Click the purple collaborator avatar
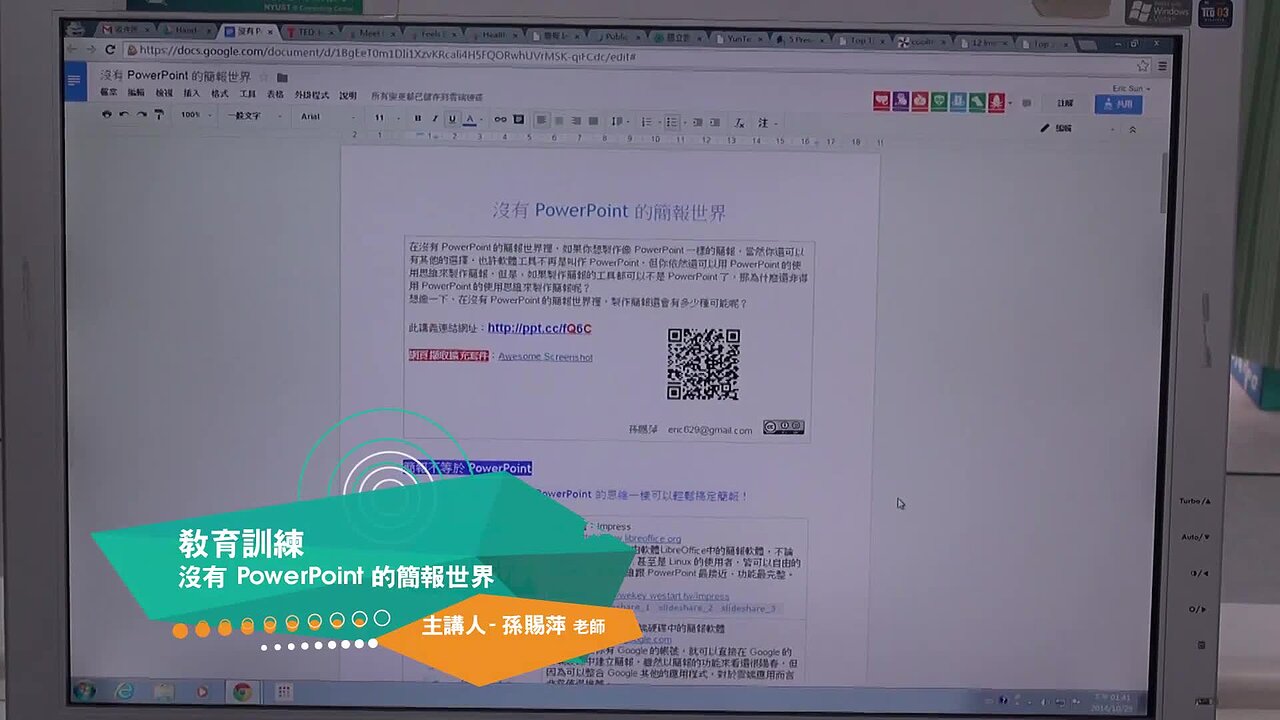The height and width of the screenshot is (720, 1280). [x=901, y=101]
